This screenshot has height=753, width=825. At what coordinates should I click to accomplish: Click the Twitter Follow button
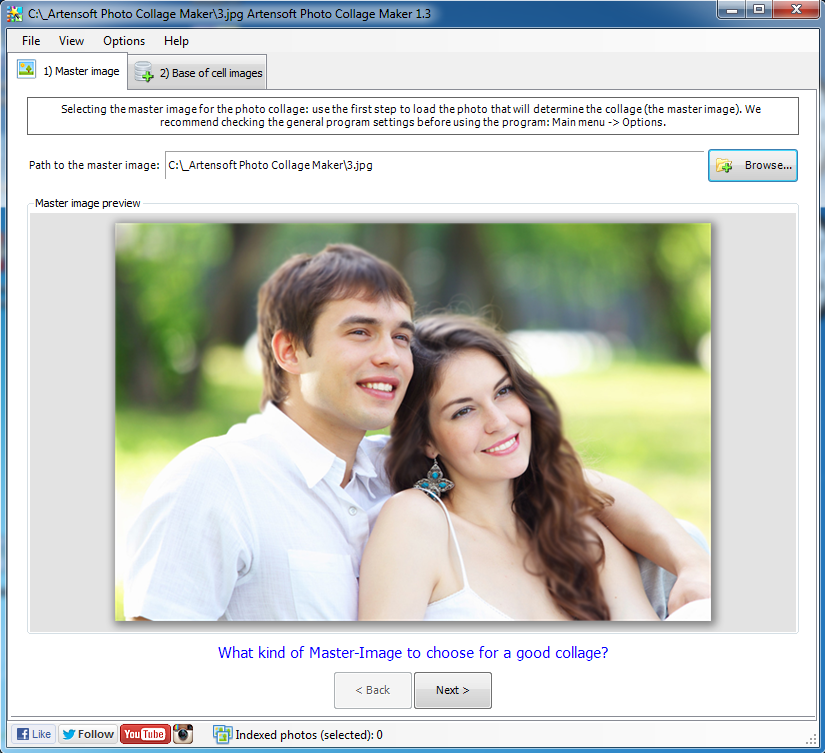88,734
